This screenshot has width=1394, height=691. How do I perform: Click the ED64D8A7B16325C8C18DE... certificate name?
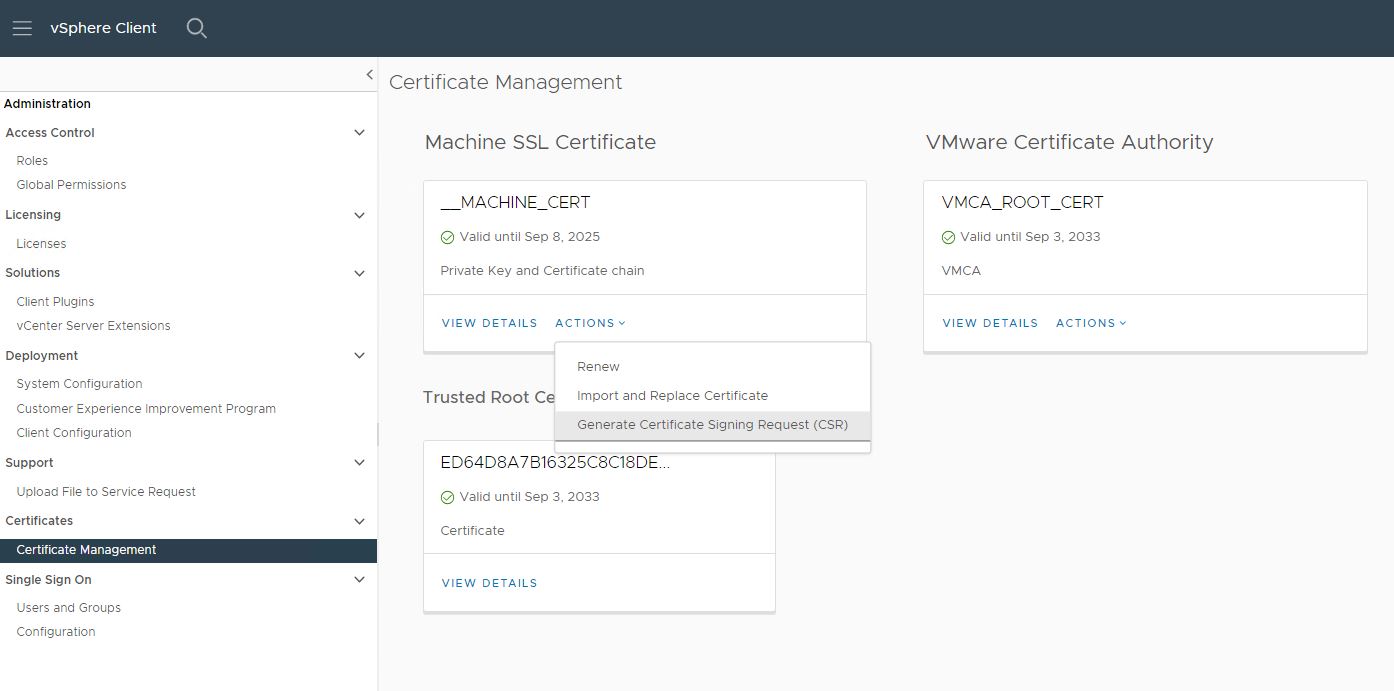pos(555,462)
